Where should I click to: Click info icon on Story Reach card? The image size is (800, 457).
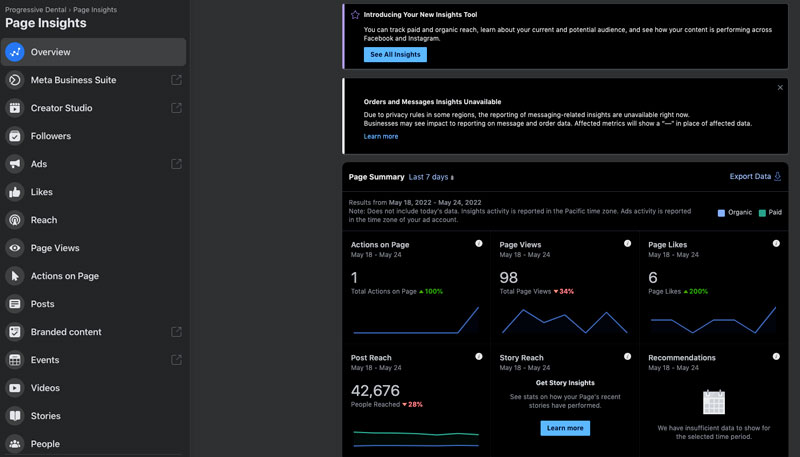pos(628,357)
